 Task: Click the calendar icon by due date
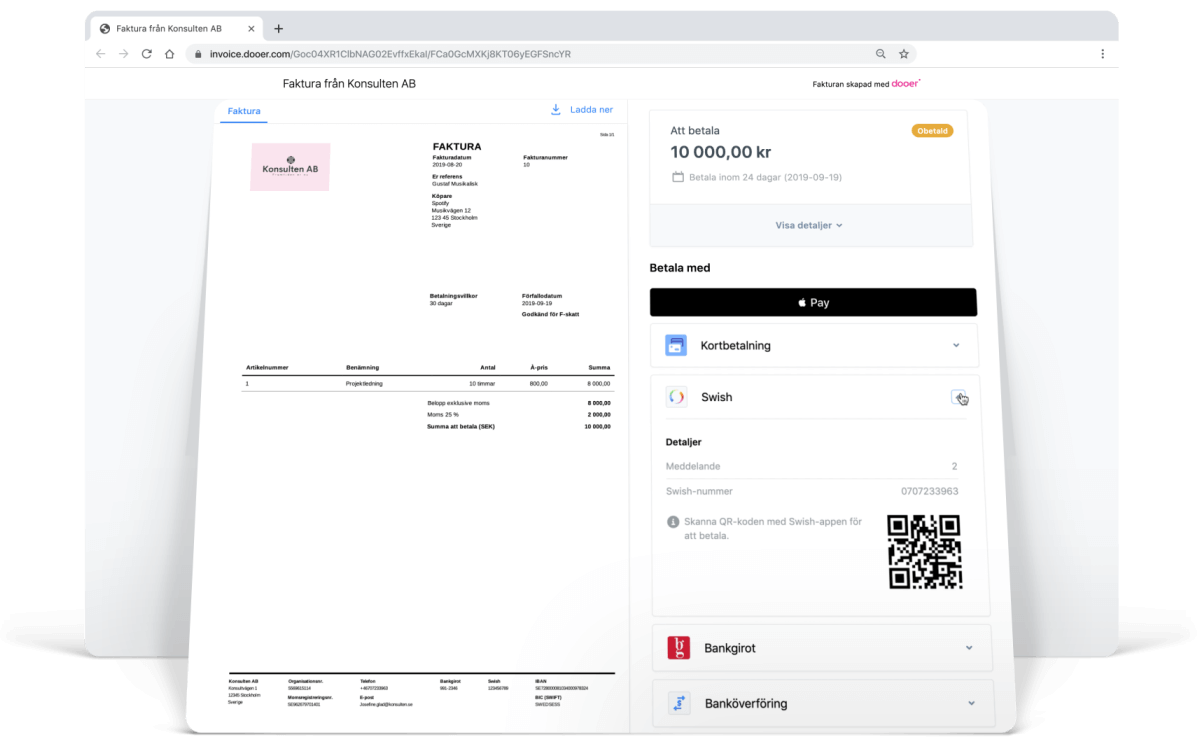pos(678,177)
